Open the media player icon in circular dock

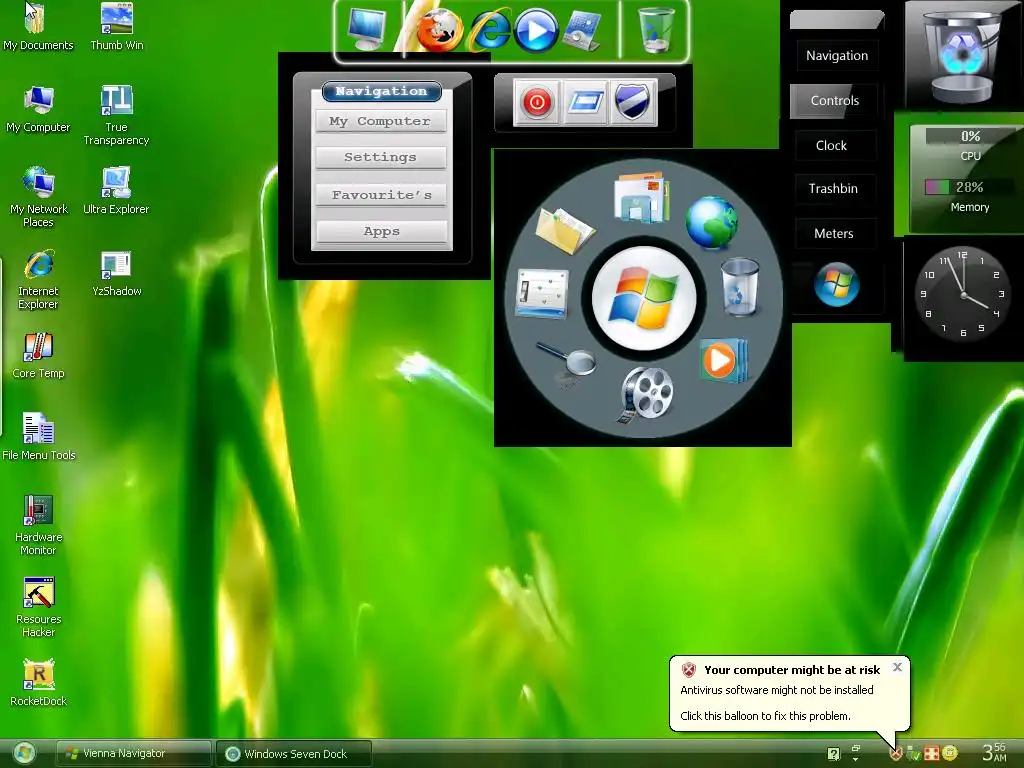[x=722, y=360]
